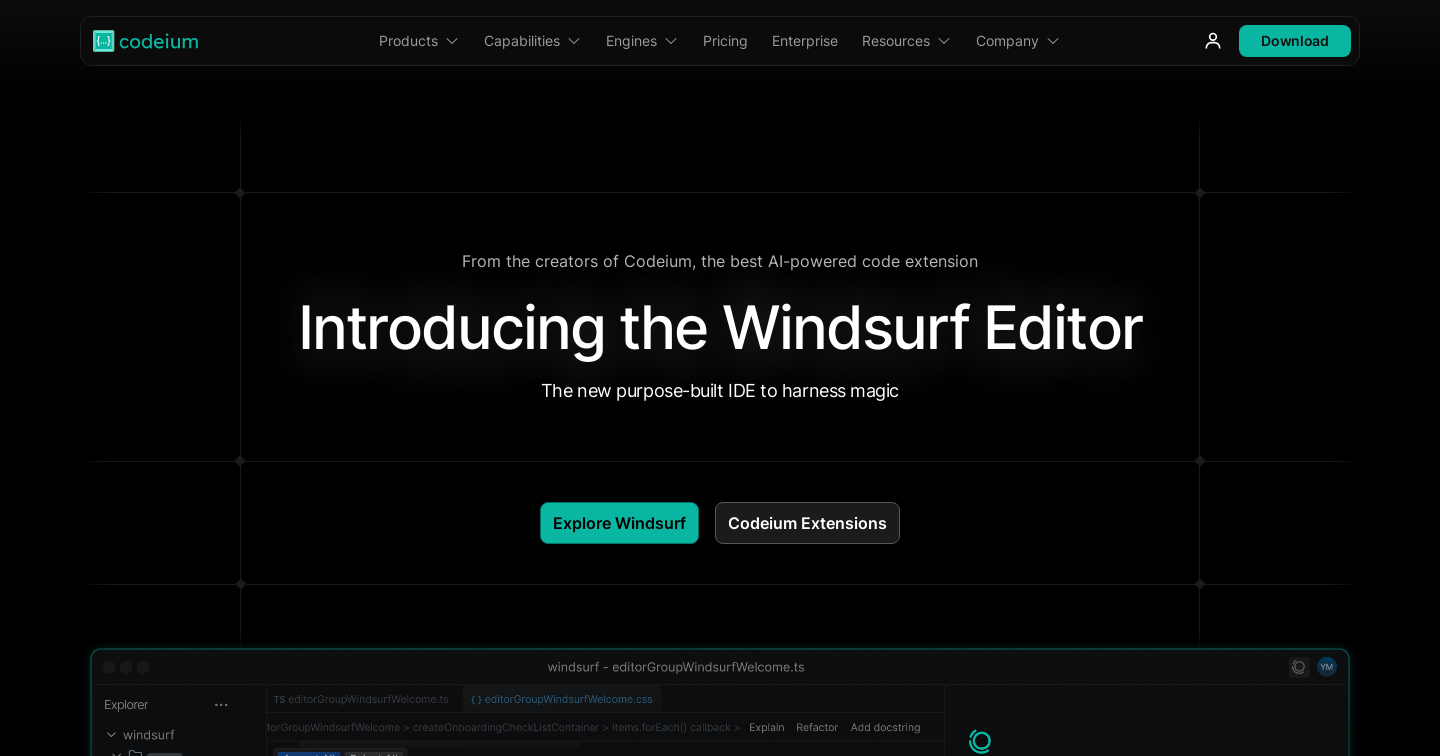Click the Refactor code action

click(817, 727)
